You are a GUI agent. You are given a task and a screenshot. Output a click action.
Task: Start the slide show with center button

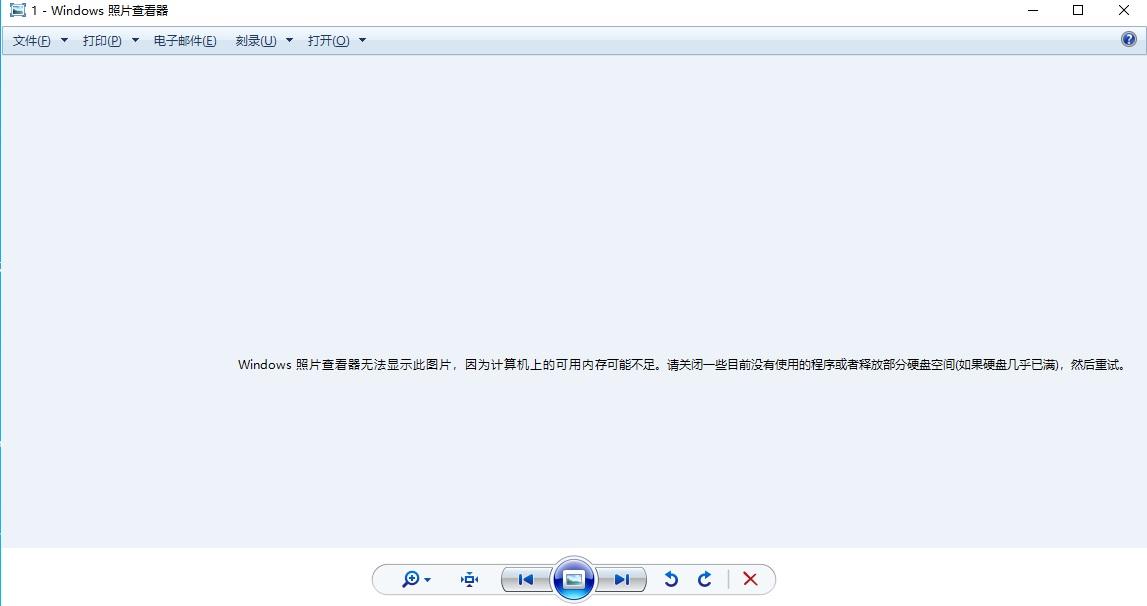click(574, 579)
